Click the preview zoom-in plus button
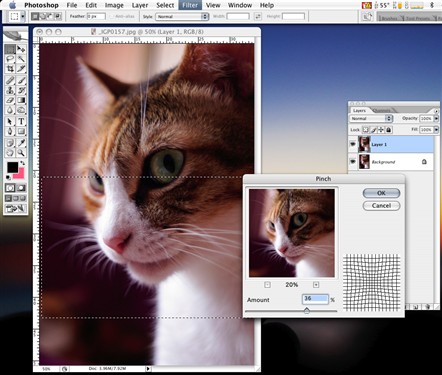 pyautogui.click(x=316, y=285)
